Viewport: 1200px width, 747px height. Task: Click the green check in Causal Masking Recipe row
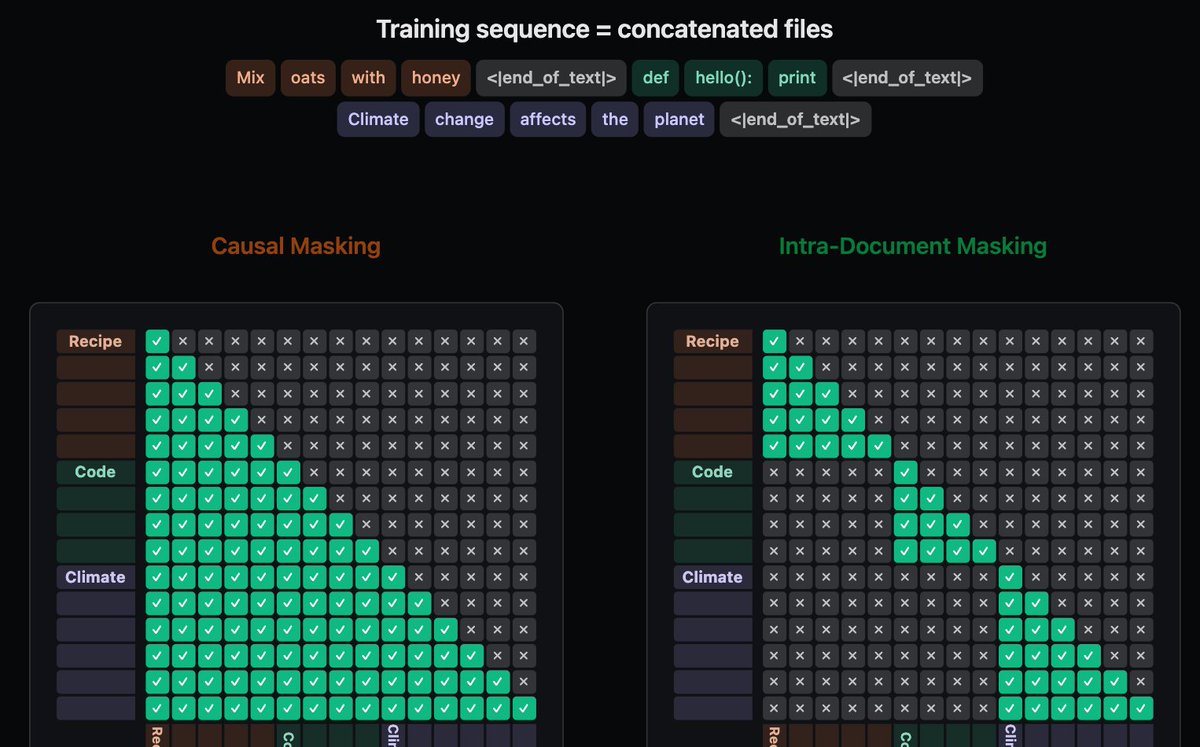tap(157, 341)
